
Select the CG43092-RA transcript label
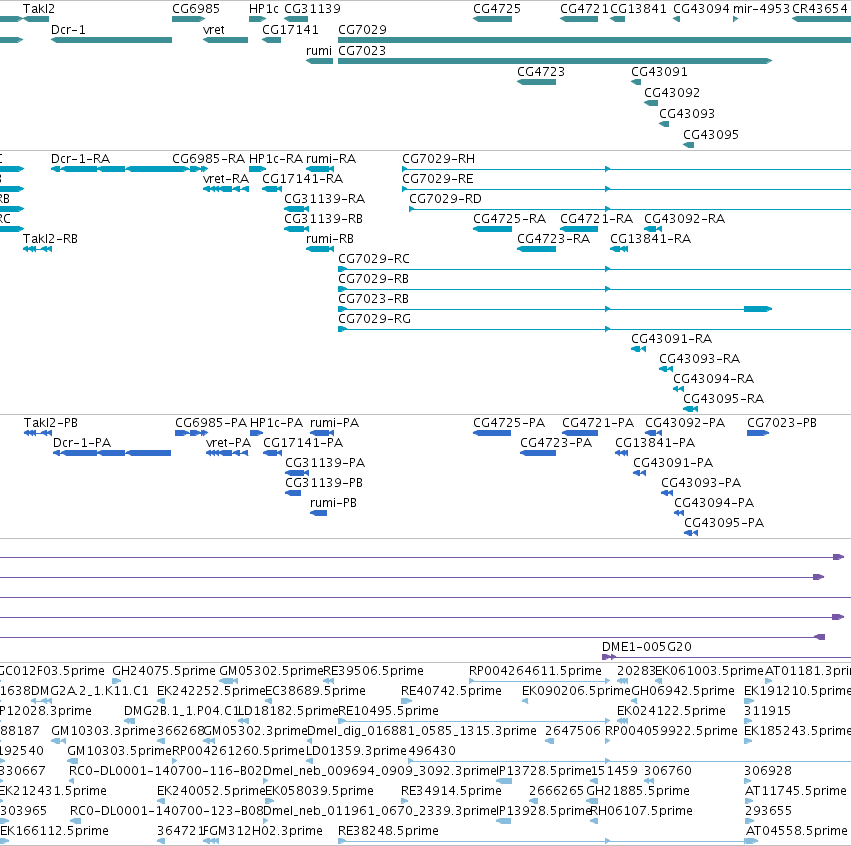click(684, 219)
